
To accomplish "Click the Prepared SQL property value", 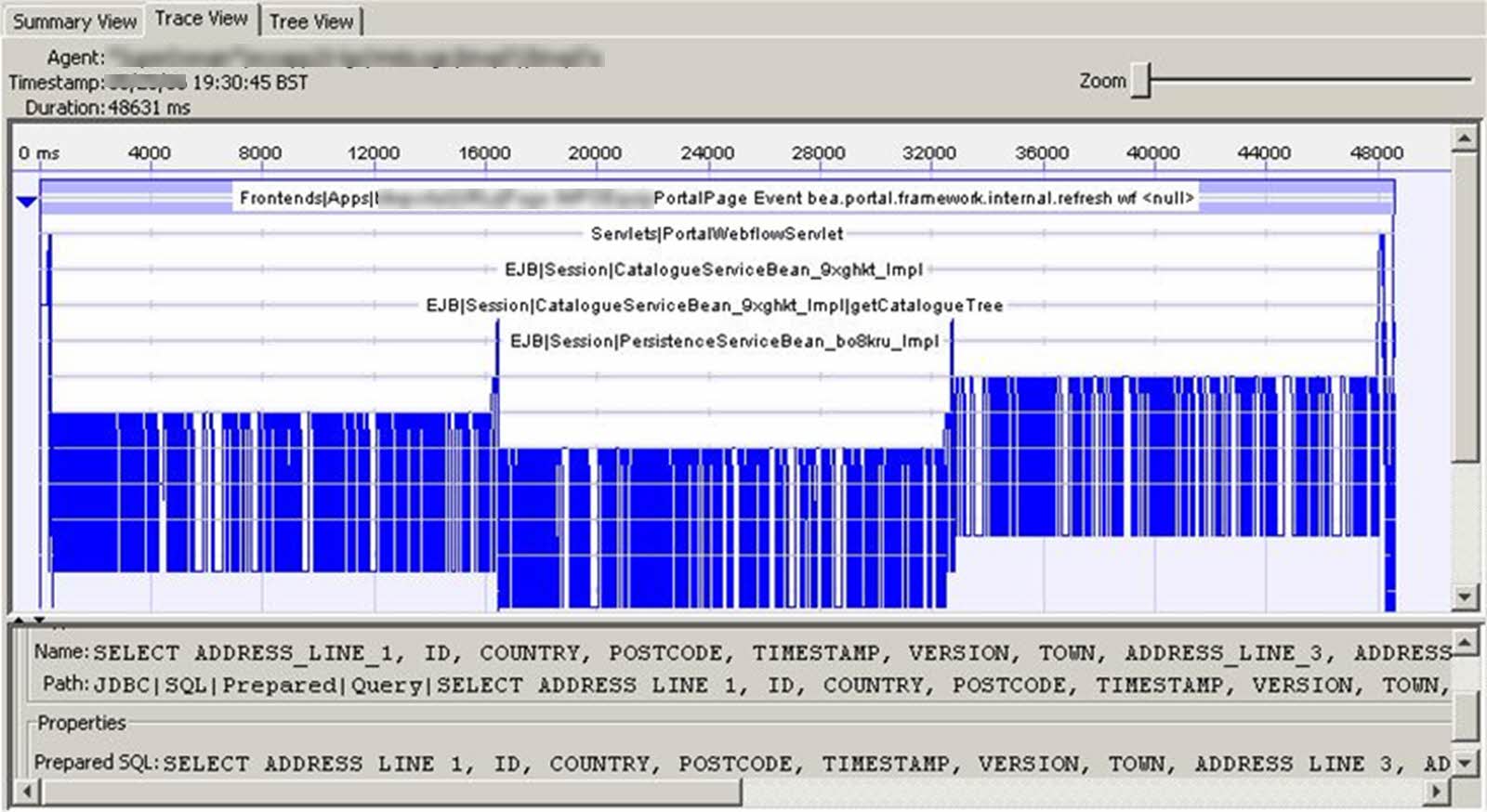I will [807, 764].
